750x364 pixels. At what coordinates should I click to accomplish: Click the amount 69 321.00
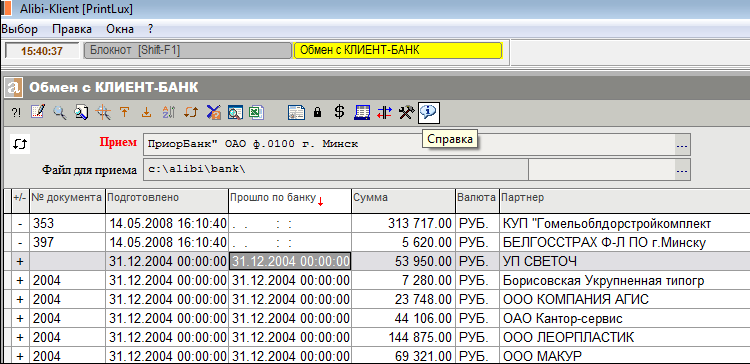424,356
